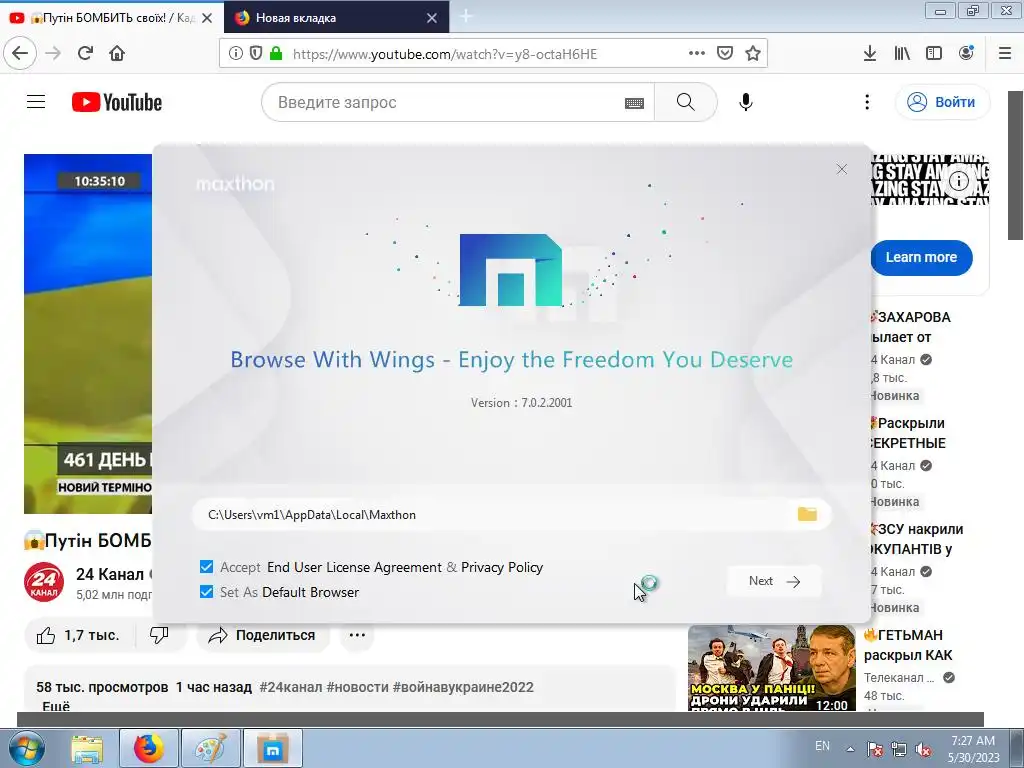1024x768 pixels.
Task: Tick the Accept License Agreement checkbox
Action: pos(206,567)
